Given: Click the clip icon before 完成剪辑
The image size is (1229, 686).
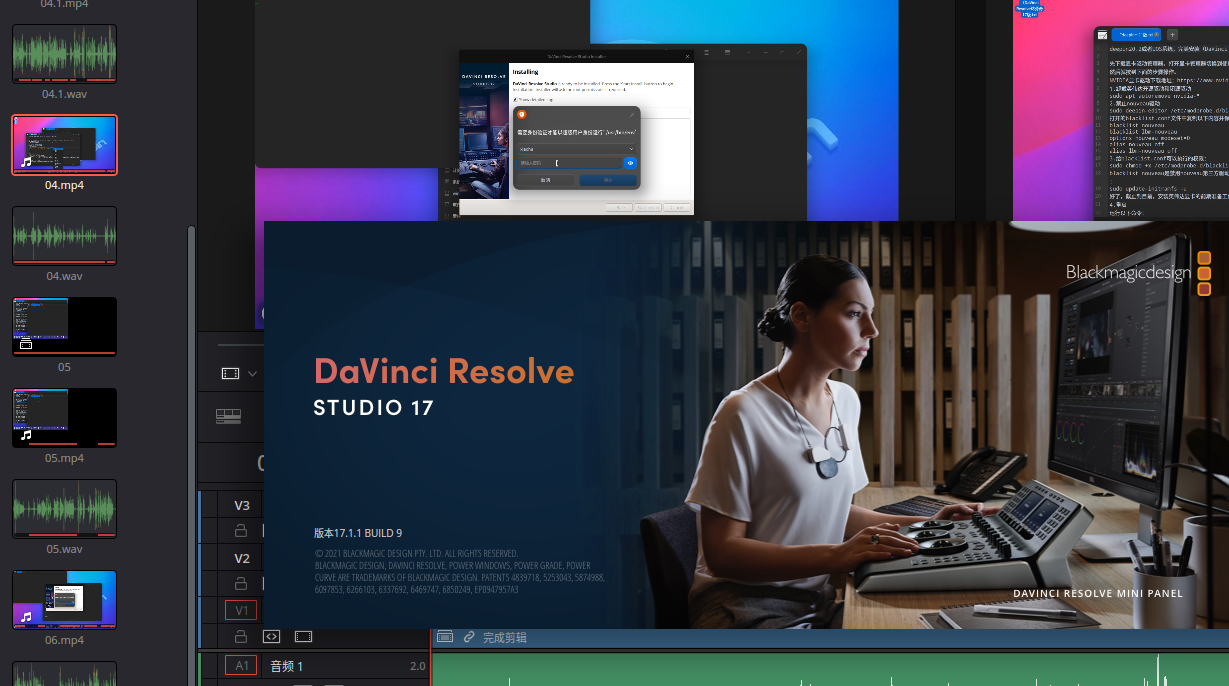Looking at the screenshot, I should (x=445, y=637).
